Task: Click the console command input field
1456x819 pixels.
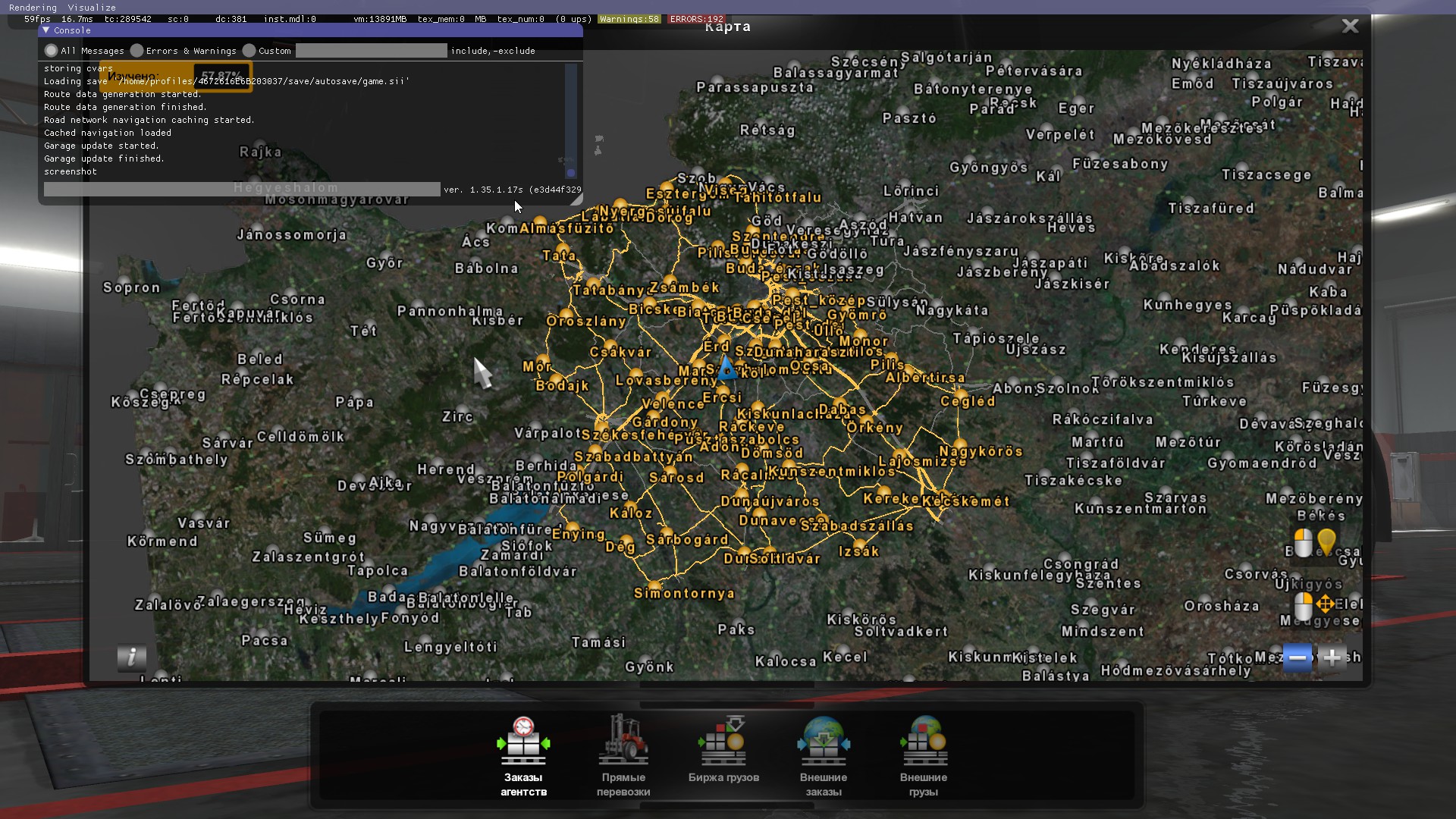Action: click(x=242, y=190)
